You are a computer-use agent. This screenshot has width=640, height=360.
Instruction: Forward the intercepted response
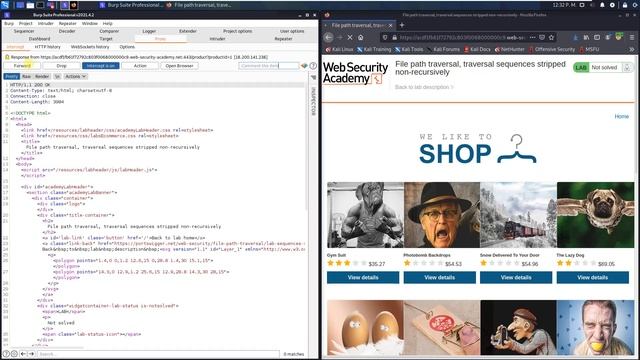22,66
